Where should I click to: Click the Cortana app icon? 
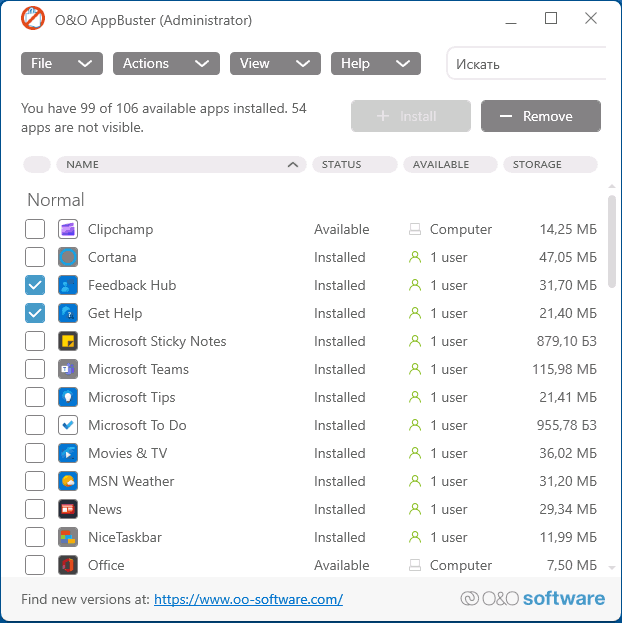68,257
